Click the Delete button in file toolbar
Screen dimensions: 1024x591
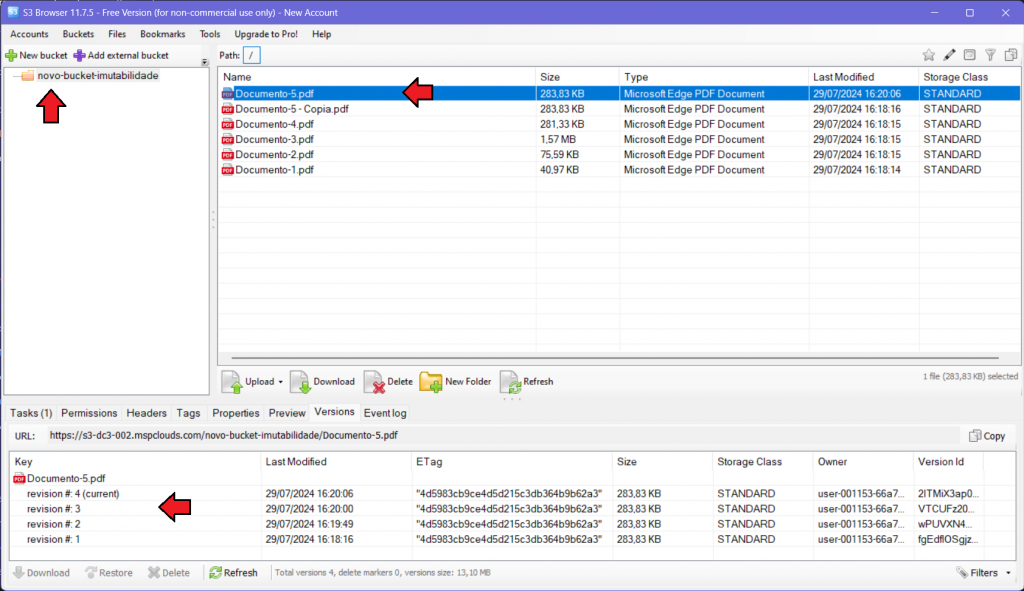coord(389,382)
